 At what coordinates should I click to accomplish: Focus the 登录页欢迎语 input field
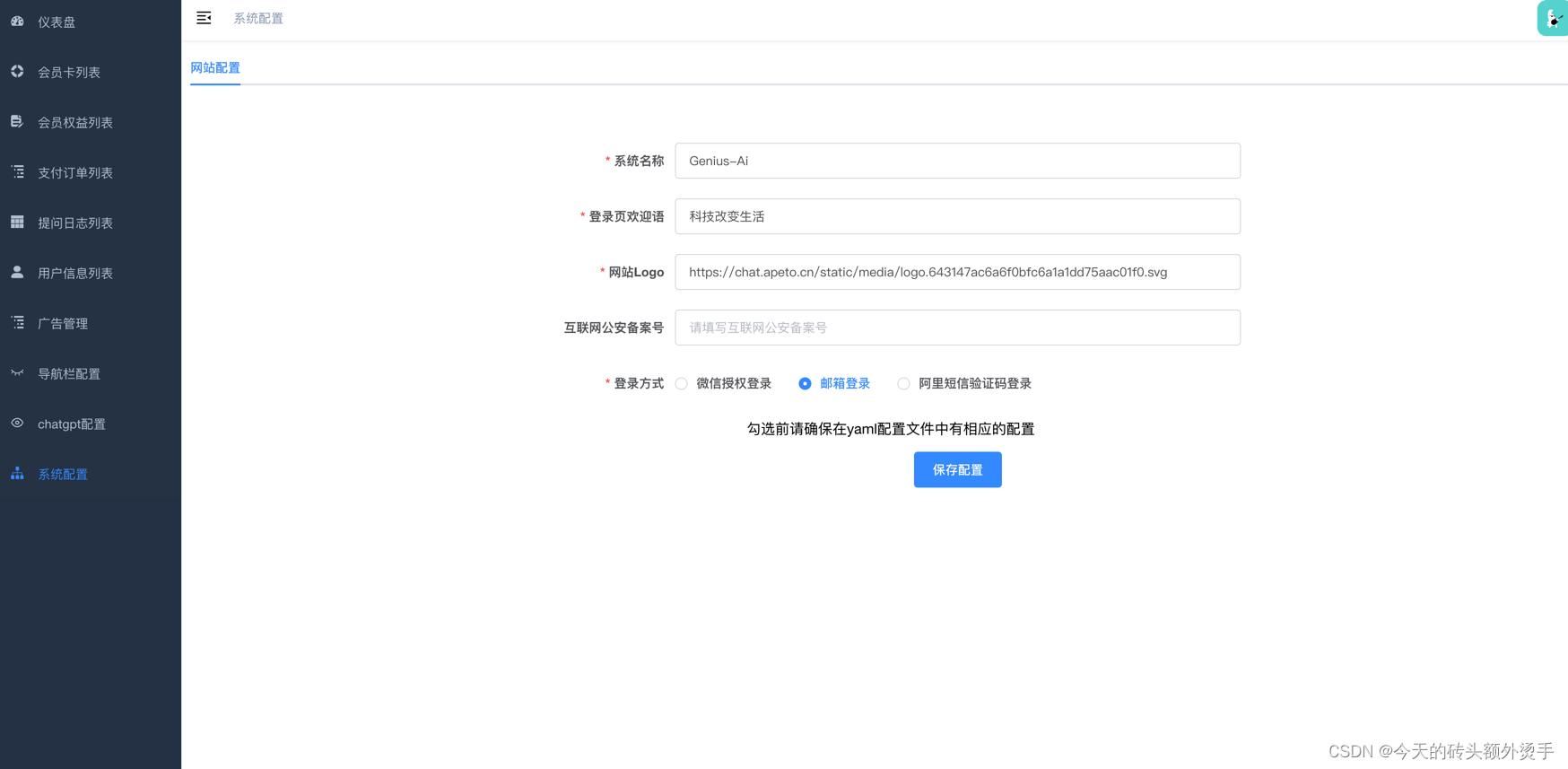pos(957,216)
